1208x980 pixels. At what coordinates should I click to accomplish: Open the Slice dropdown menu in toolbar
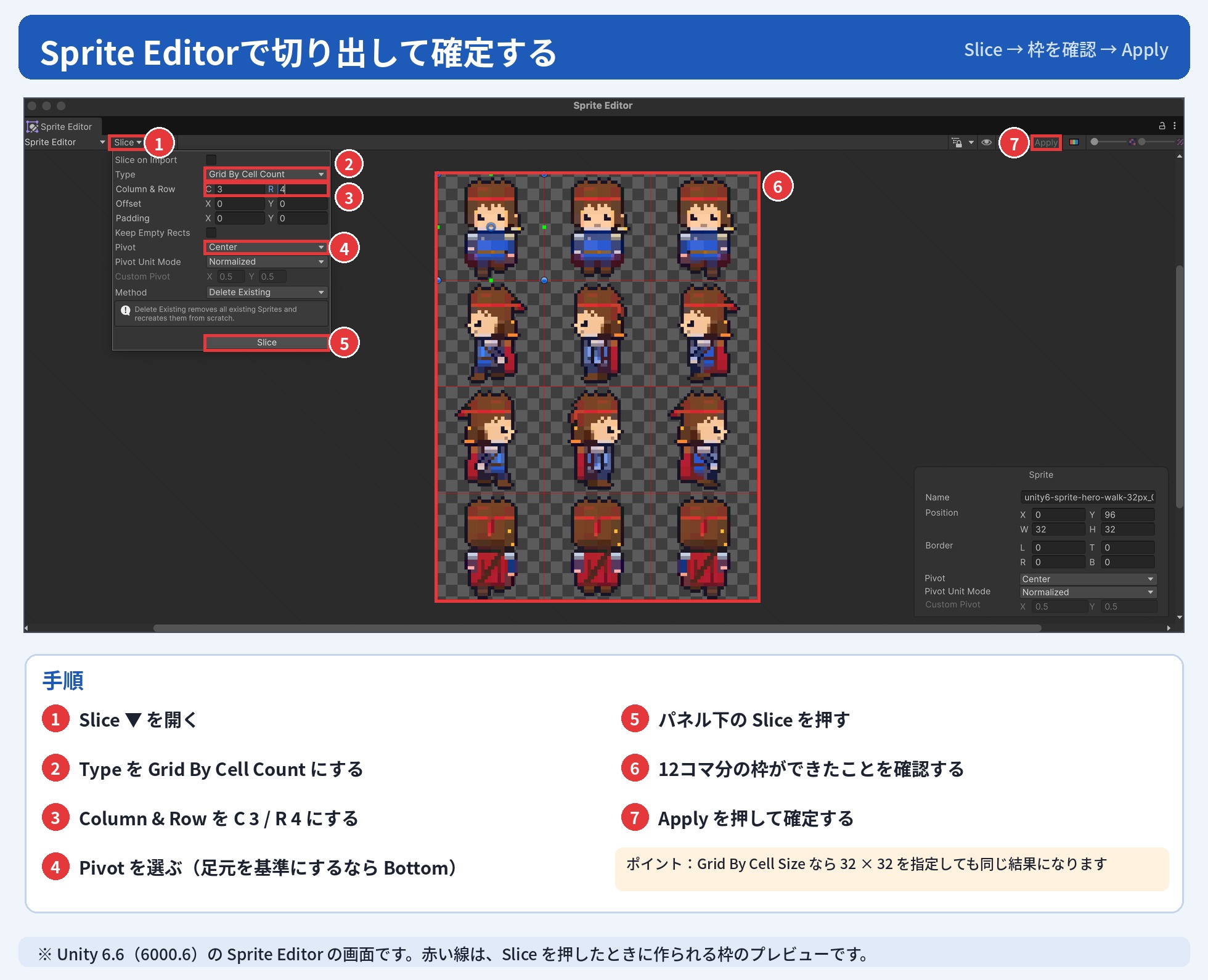click(128, 142)
